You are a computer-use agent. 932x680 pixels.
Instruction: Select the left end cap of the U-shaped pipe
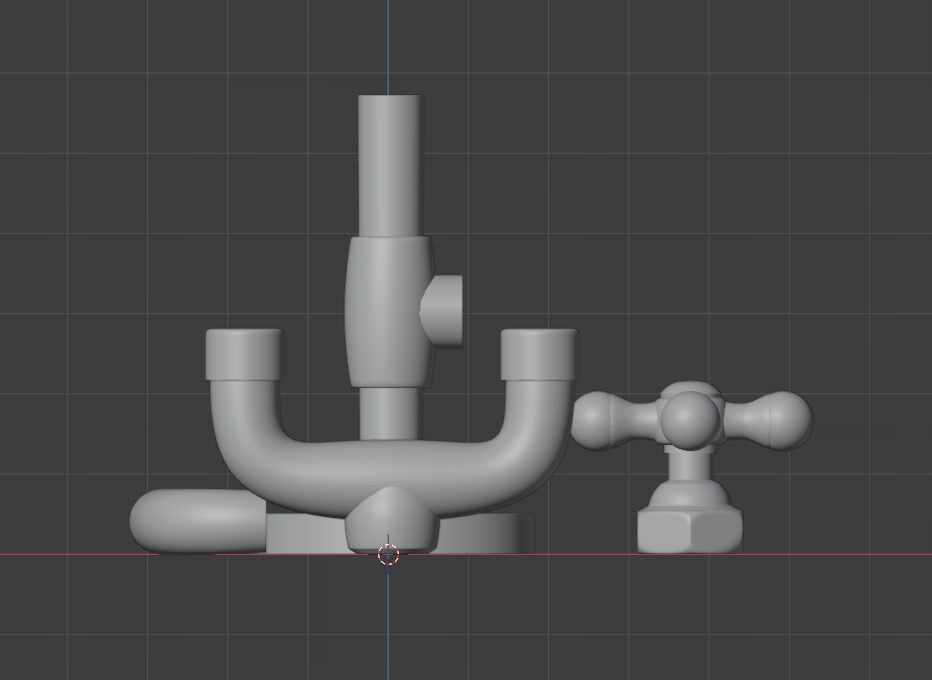coord(244,354)
